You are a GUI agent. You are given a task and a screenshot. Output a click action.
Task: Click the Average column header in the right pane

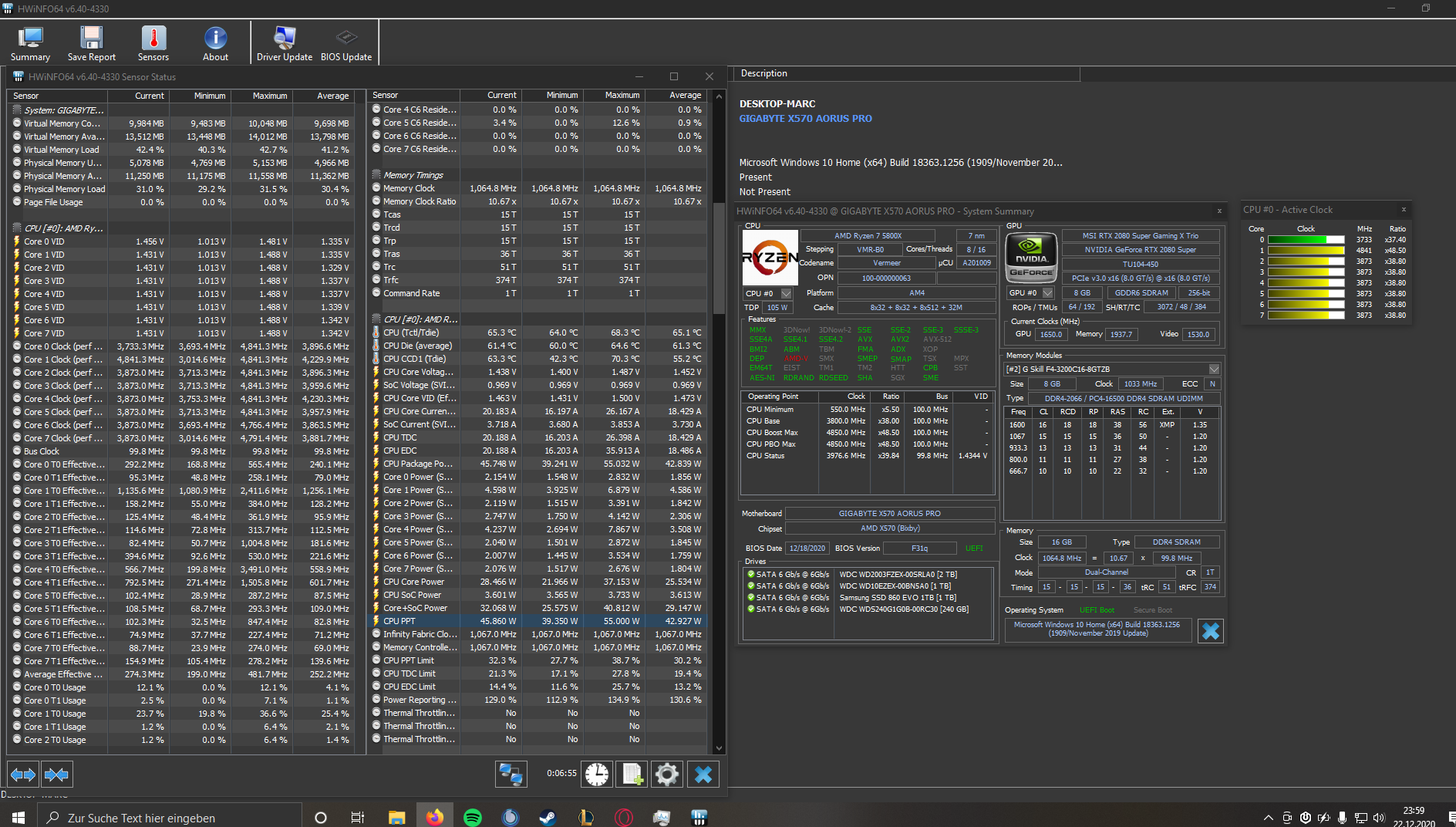tap(676, 96)
